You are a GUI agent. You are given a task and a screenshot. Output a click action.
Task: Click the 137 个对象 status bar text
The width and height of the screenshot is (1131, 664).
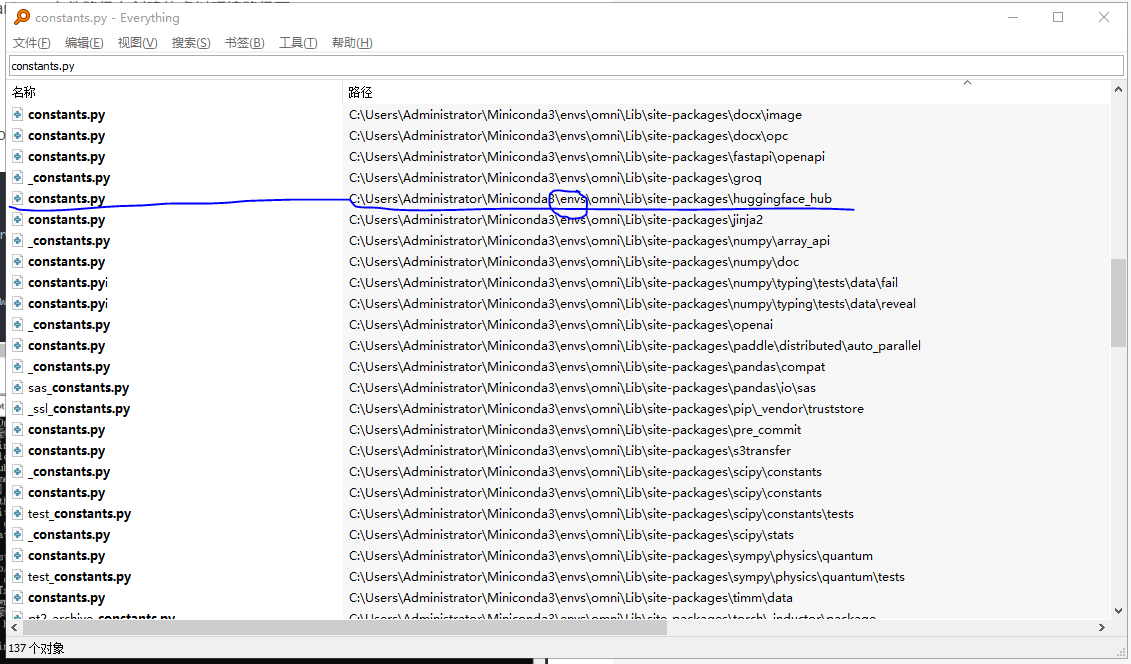tap(36, 648)
